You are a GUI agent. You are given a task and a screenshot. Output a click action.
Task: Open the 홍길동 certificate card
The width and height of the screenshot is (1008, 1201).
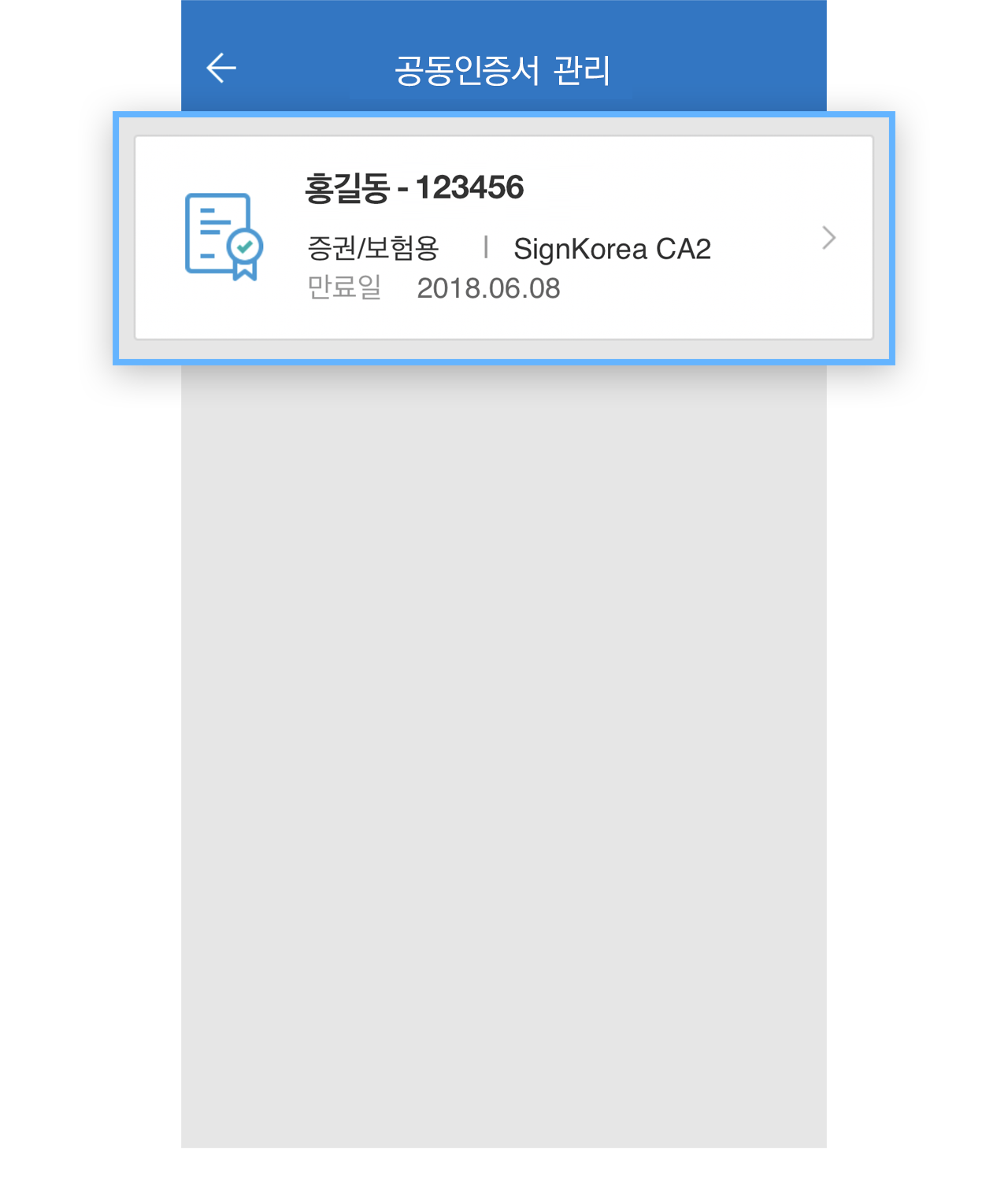[504, 238]
